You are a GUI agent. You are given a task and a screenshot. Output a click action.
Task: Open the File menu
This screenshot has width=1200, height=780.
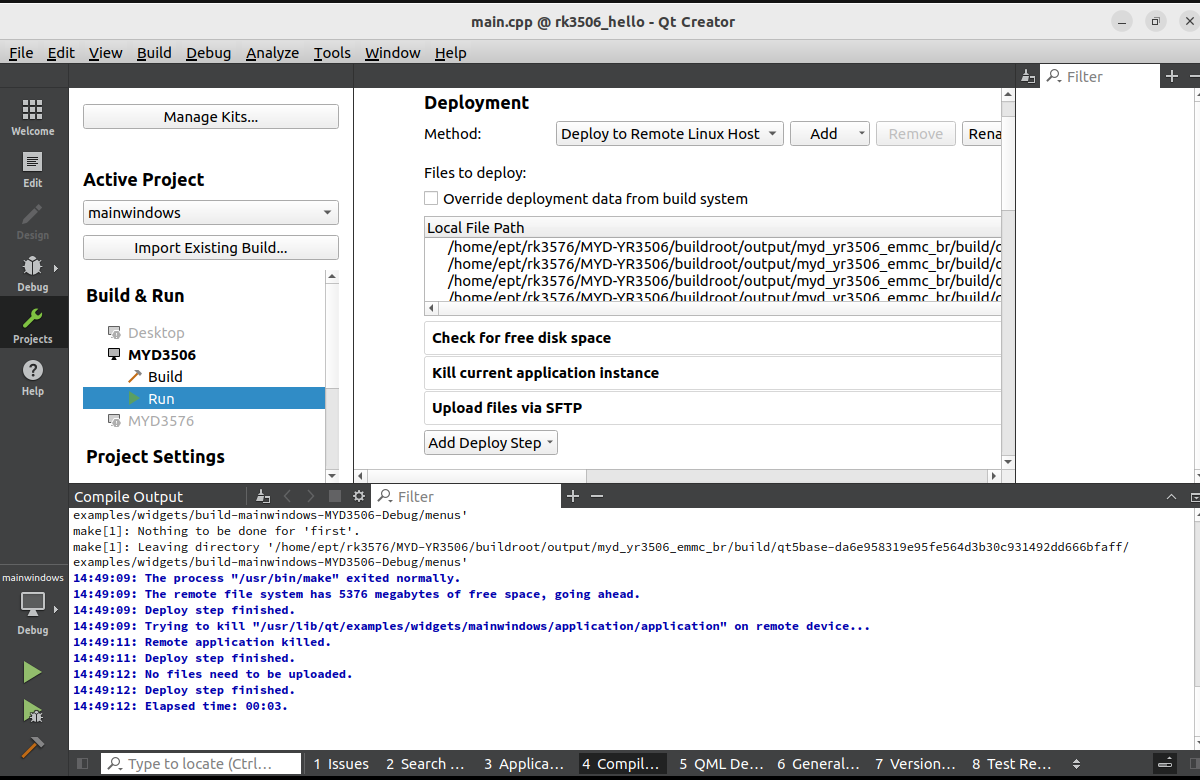tap(21, 53)
